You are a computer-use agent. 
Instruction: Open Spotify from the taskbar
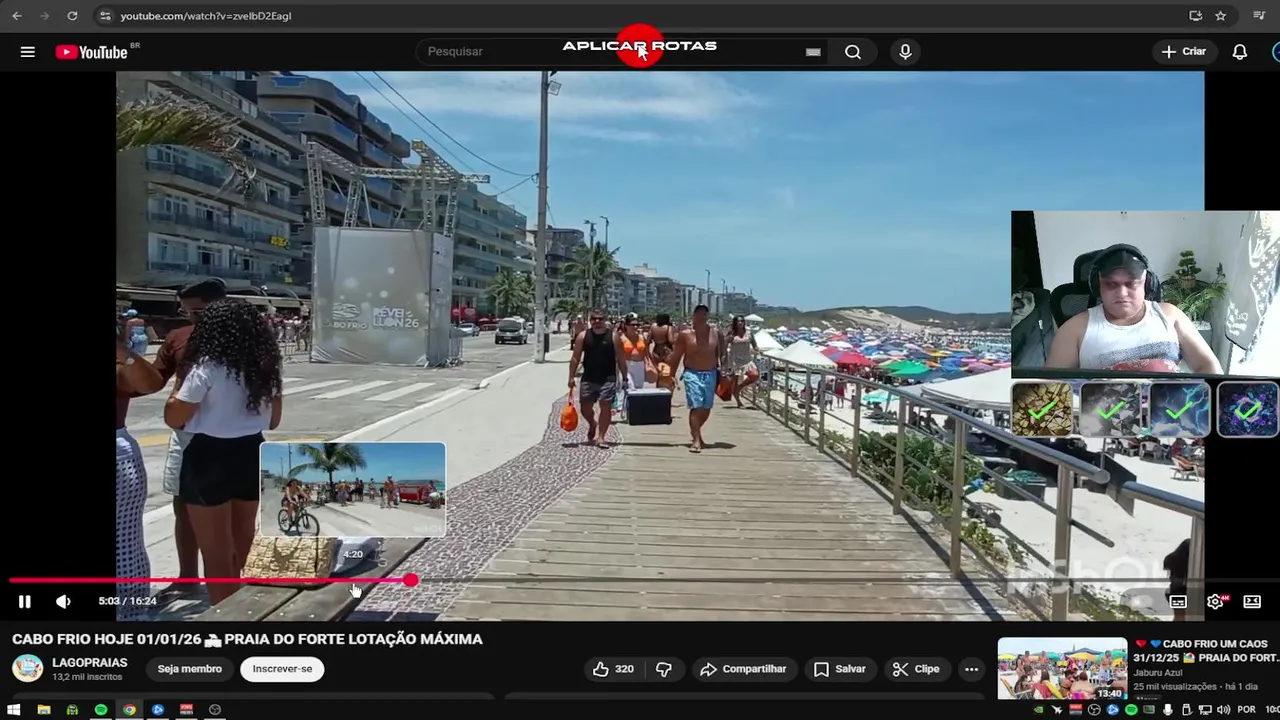(101, 710)
